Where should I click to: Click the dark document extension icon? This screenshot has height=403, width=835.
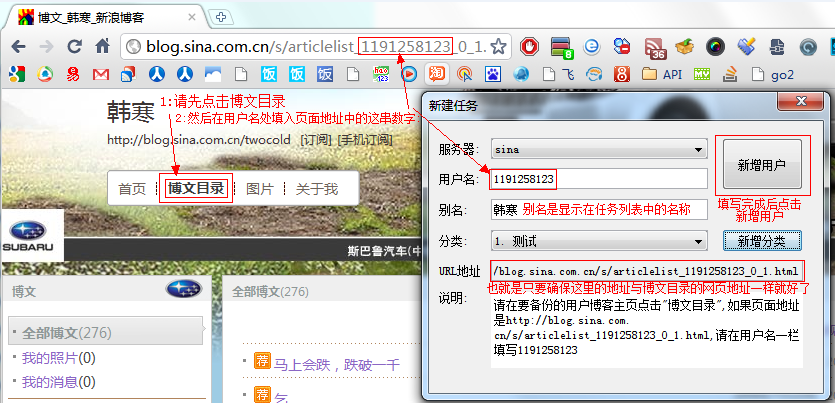(x=777, y=47)
